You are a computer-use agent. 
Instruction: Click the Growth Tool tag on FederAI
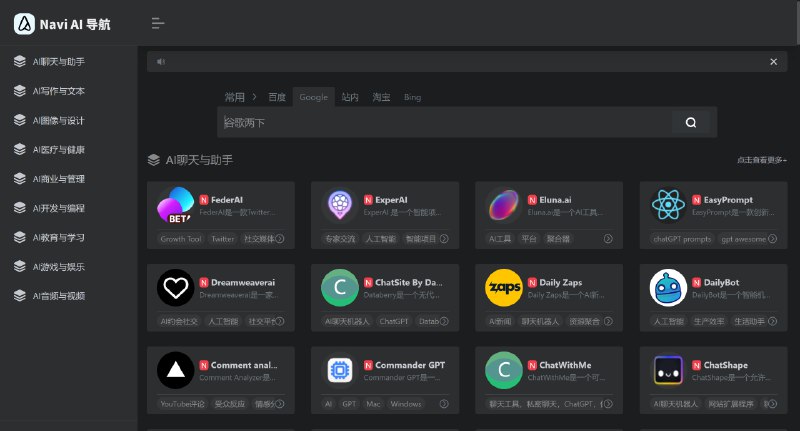click(181, 239)
